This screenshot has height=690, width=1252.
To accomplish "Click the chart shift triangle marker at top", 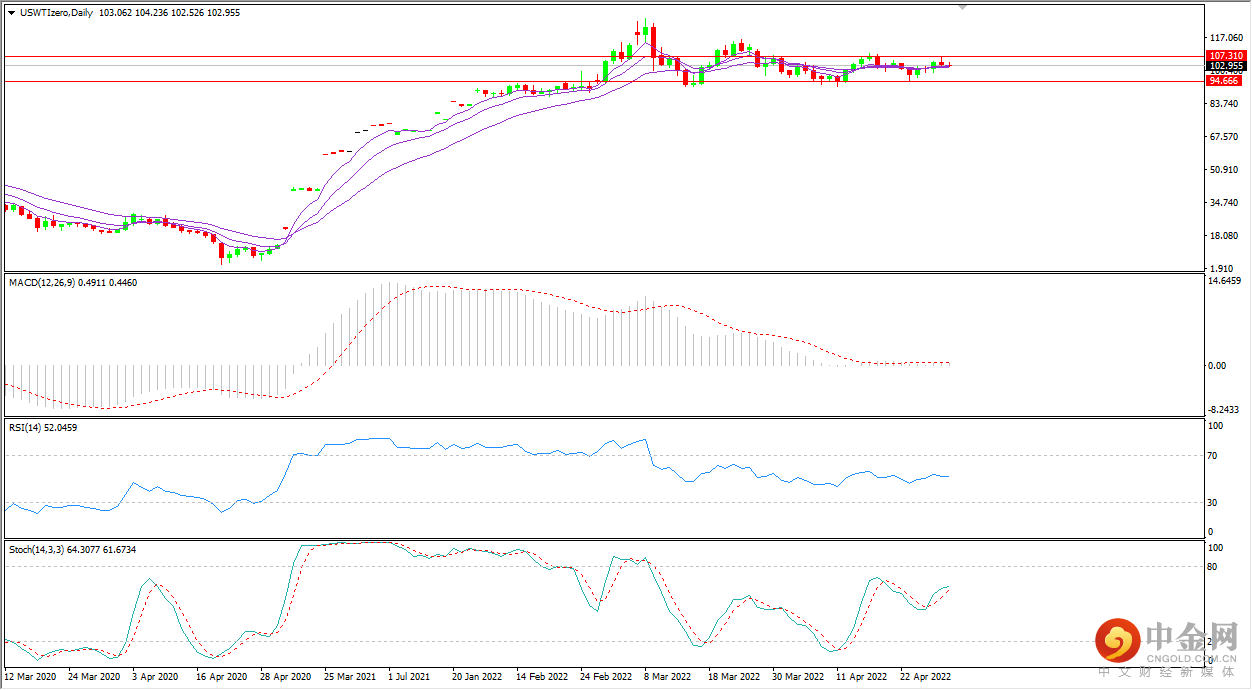I will click(962, 6).
